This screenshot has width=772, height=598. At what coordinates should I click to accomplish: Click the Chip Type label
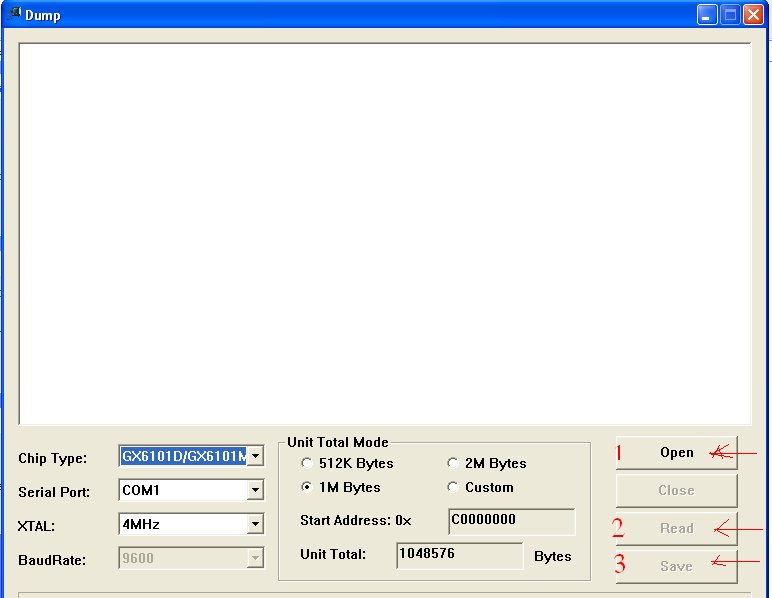click(x=53, y=458)
